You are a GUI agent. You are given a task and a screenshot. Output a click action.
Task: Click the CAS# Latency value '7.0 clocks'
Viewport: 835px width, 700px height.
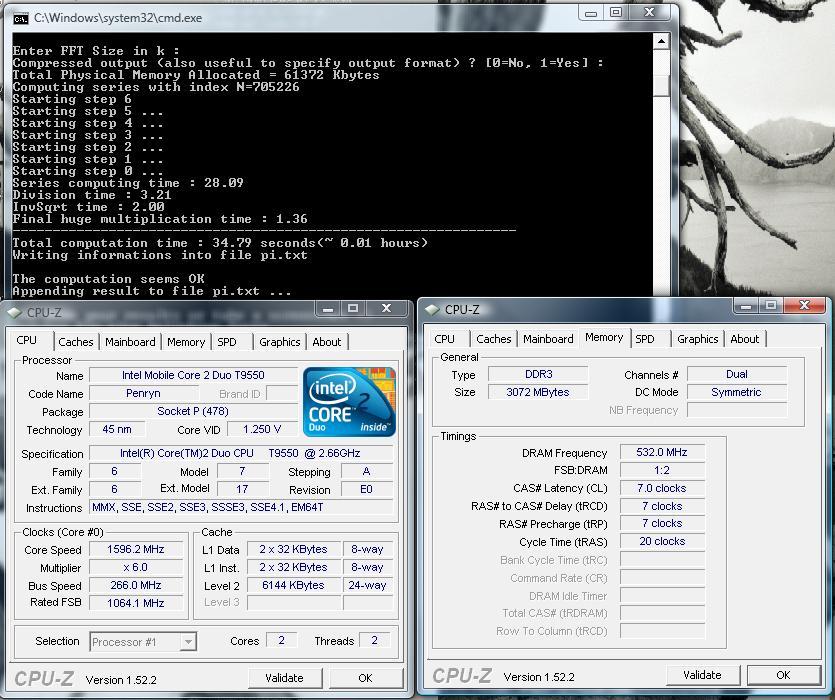662,488
